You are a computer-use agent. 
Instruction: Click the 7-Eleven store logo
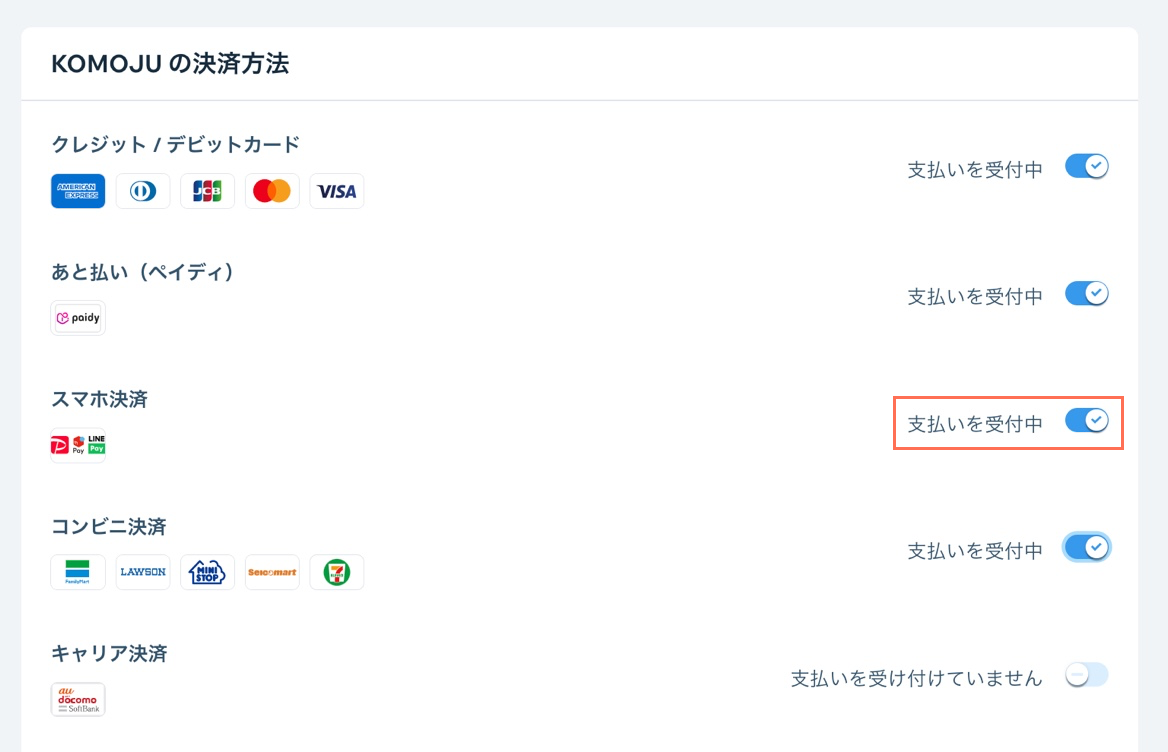(337, 572)
